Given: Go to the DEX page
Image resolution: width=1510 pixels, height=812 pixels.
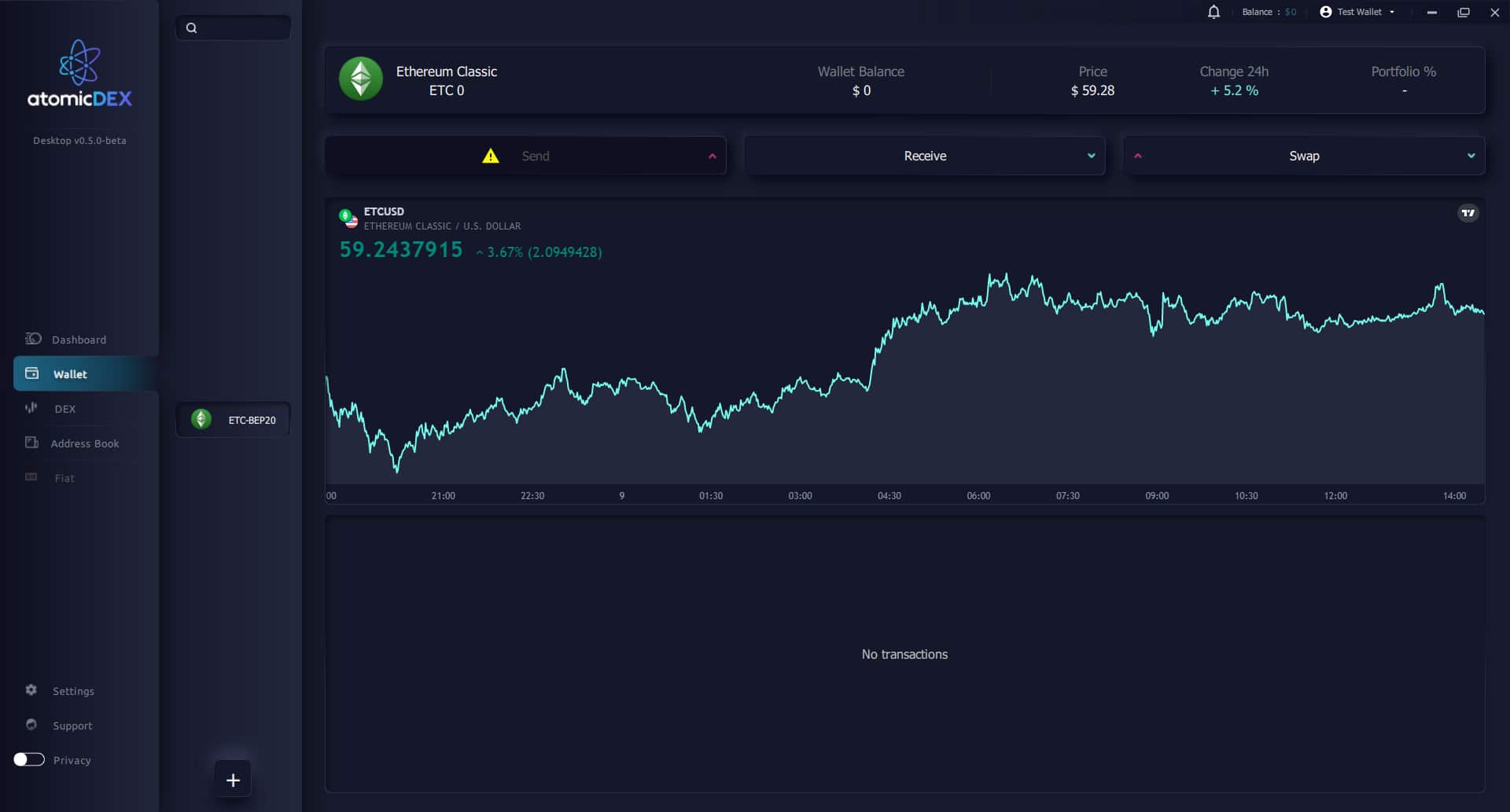Looking at the screenshot, I should (65, 409).
